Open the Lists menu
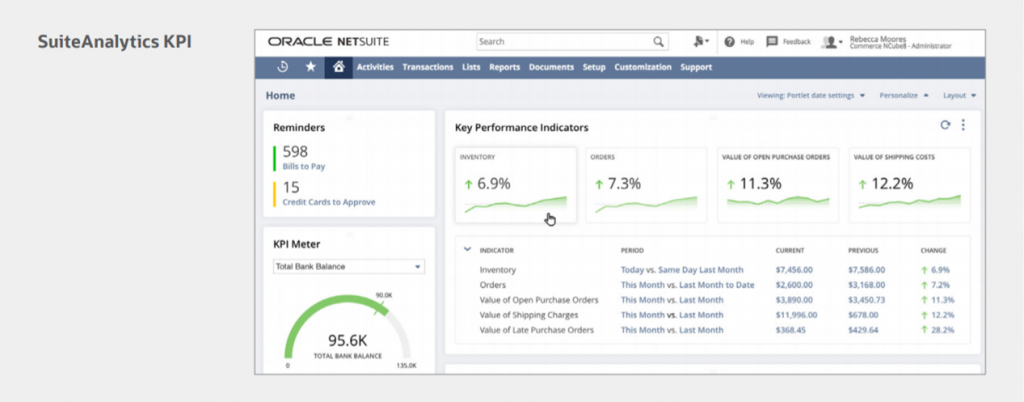This screenshot has width=1024, height=402. click(x=471, y=67)
